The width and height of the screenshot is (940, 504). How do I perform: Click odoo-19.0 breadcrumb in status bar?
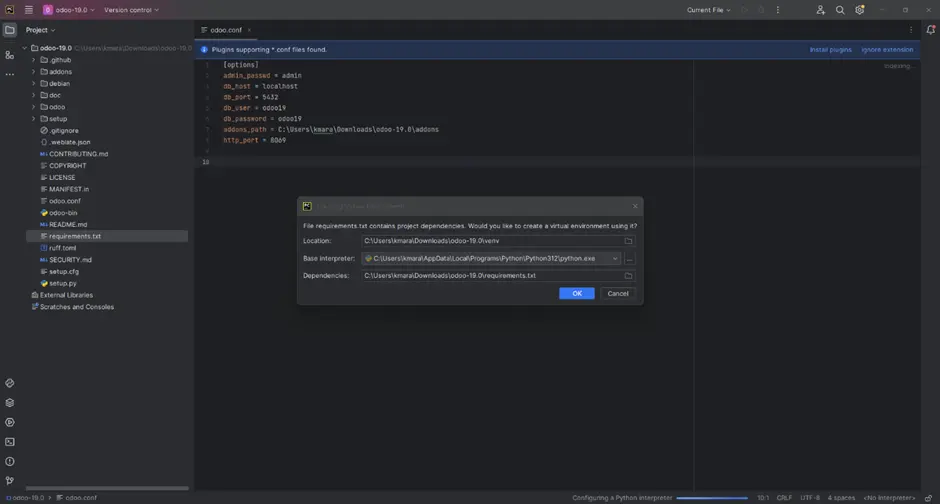(25, 498)
